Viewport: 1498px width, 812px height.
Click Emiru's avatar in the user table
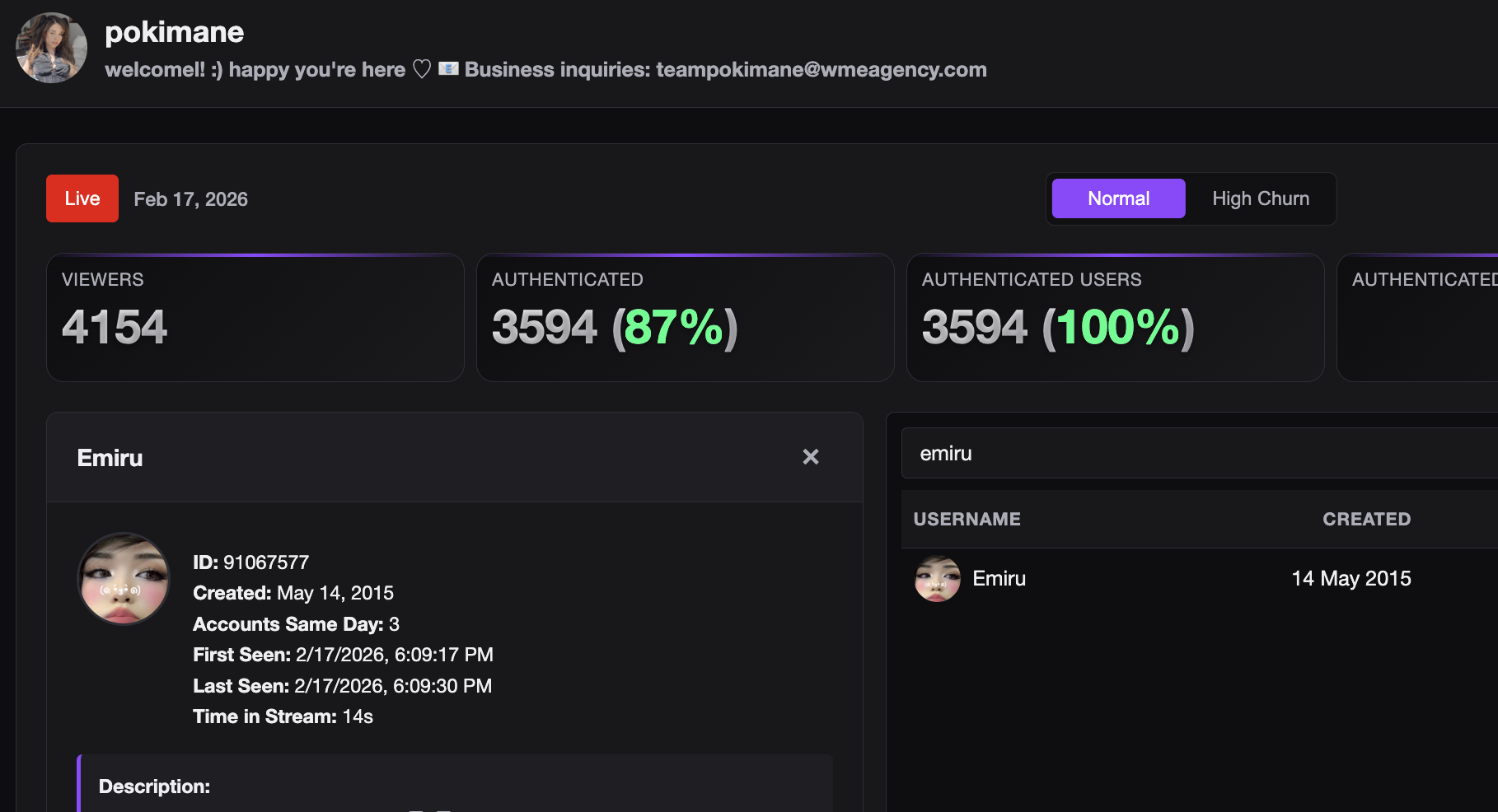[938, 578]
